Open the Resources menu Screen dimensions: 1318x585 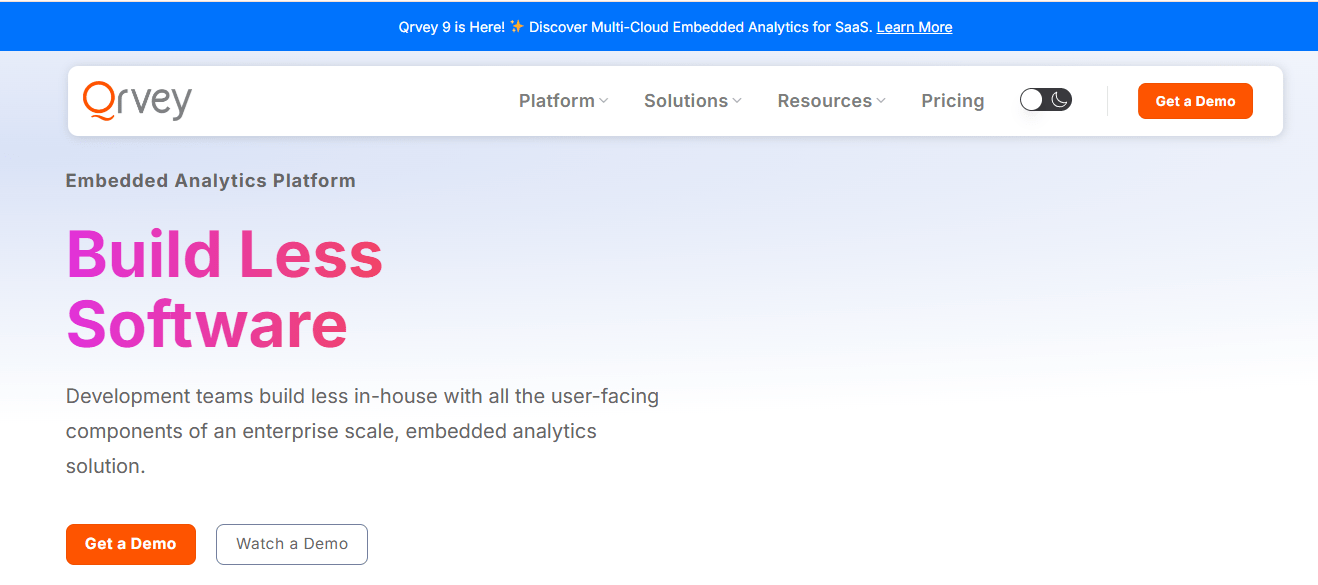tap(824, 101)
